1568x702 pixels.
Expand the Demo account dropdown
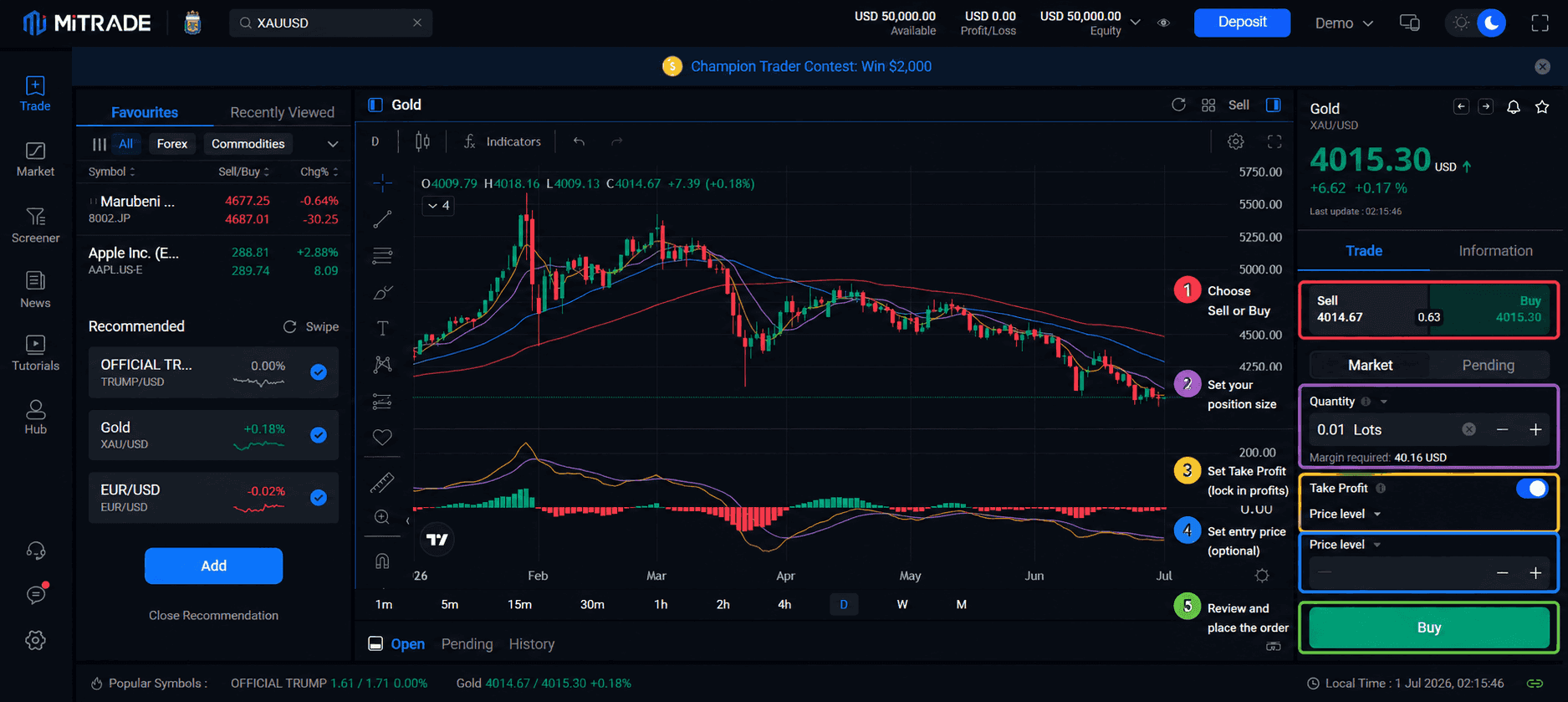pos(1344,23)
